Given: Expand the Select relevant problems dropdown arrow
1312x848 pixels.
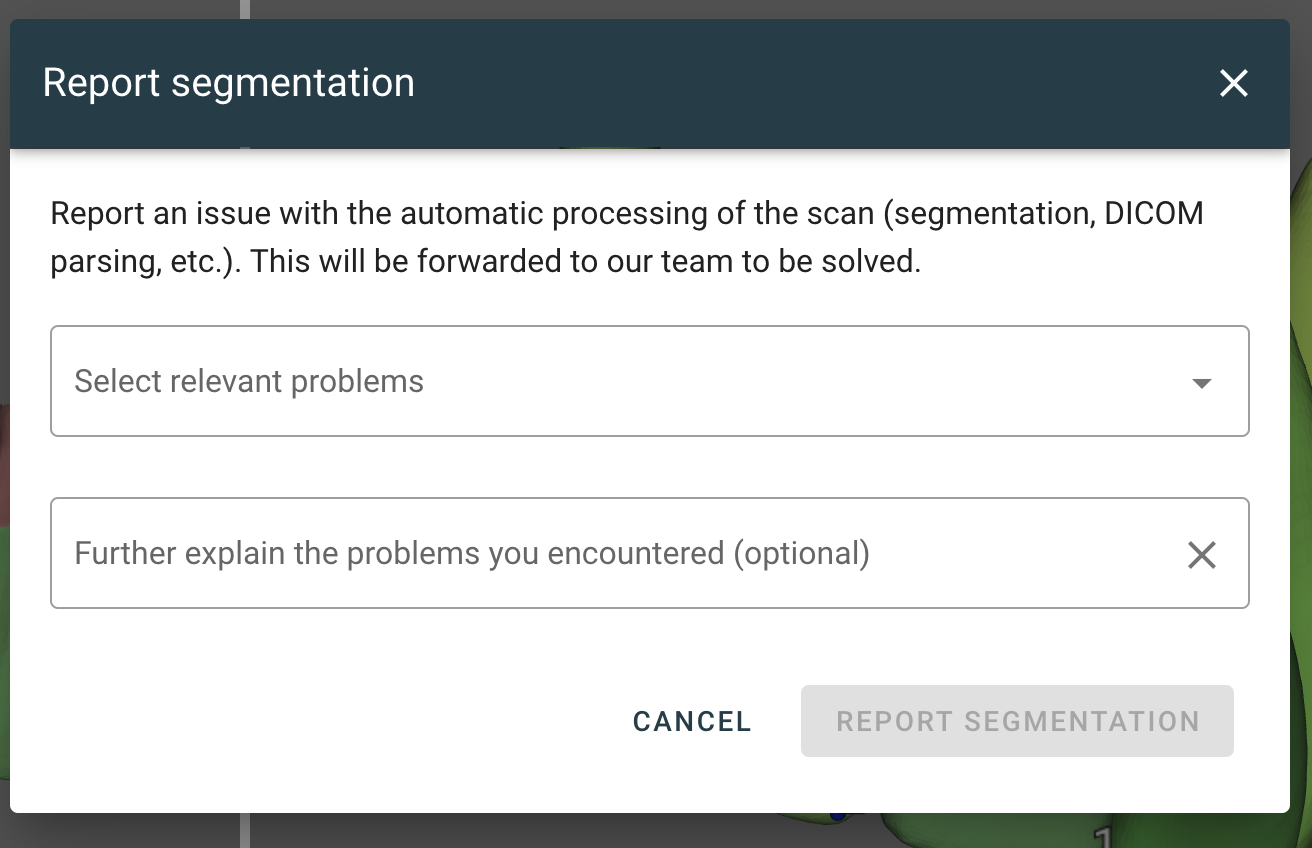Looking at the screenshot, I should click(1202, 383).
